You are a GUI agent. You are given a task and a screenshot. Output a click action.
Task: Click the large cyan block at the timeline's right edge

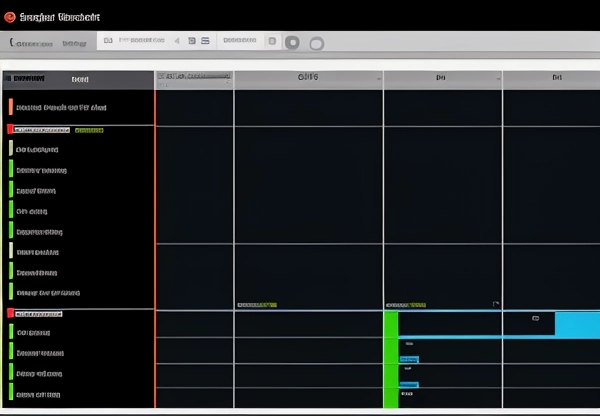tap(577, 324)
